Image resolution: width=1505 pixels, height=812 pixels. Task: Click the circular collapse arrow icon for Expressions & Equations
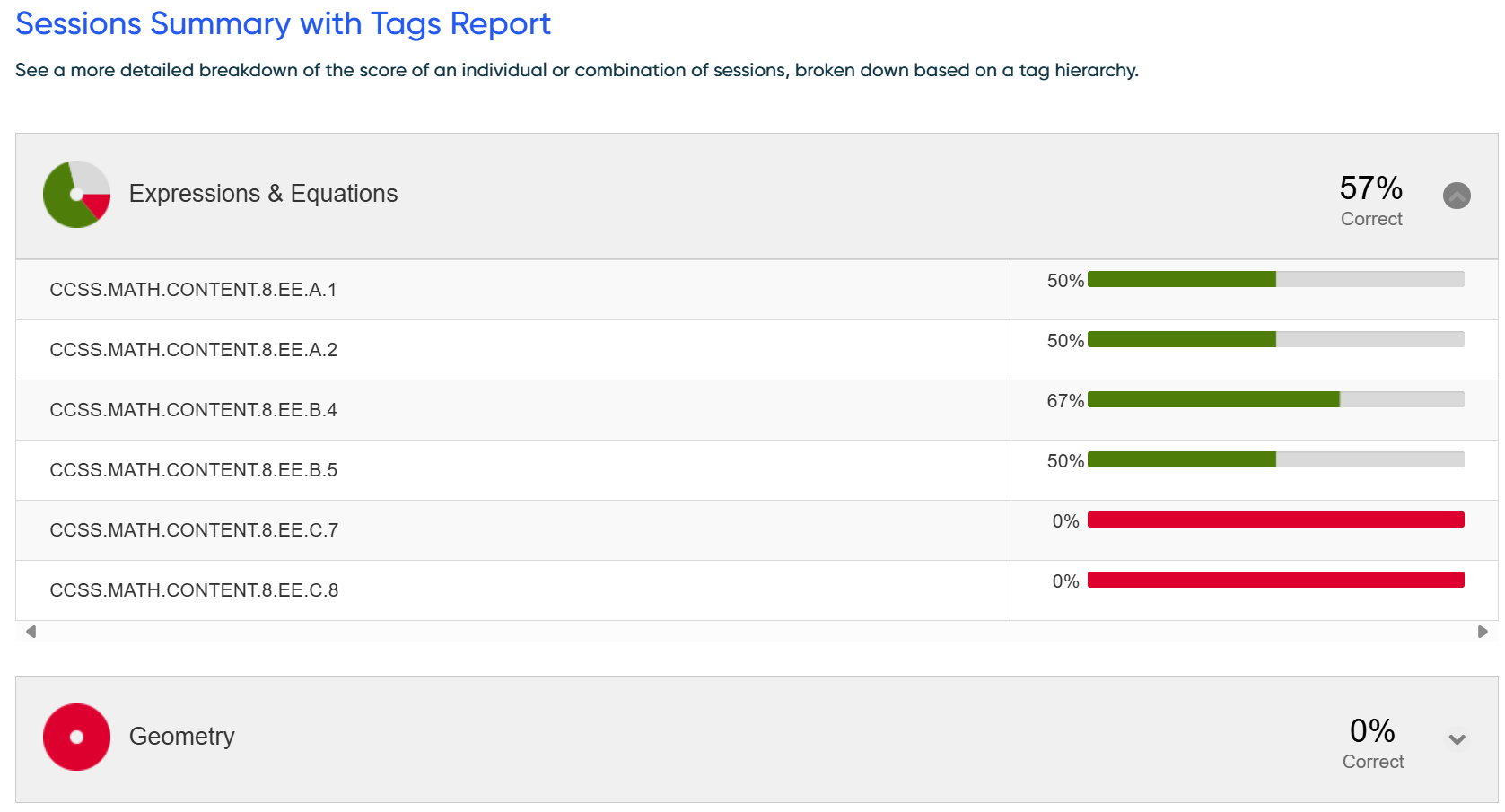pos(1457,196)
